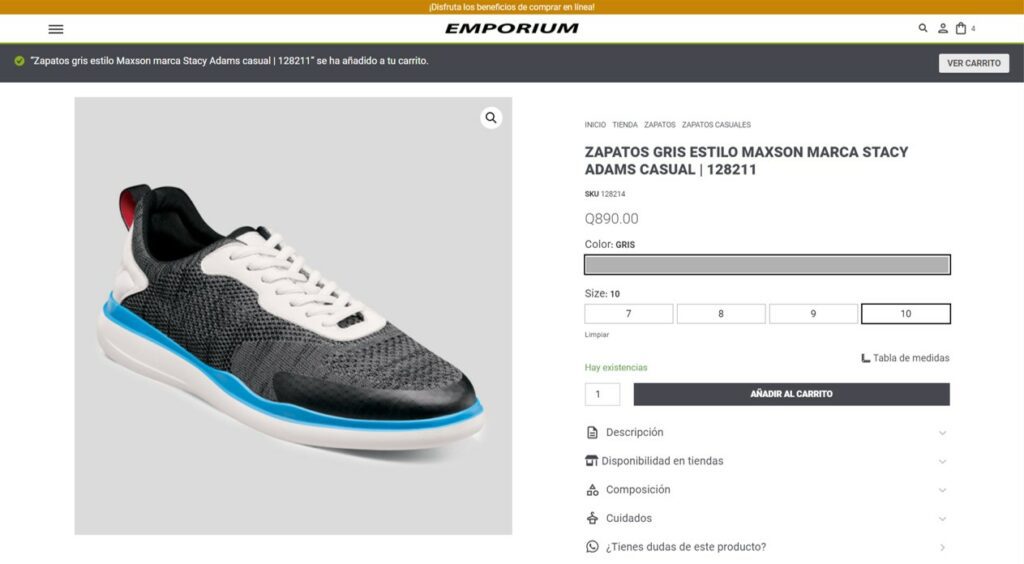Screen dimensions: 1024x564
Task: Open the shopping bag cart icon
Action: tap(961, 28)
